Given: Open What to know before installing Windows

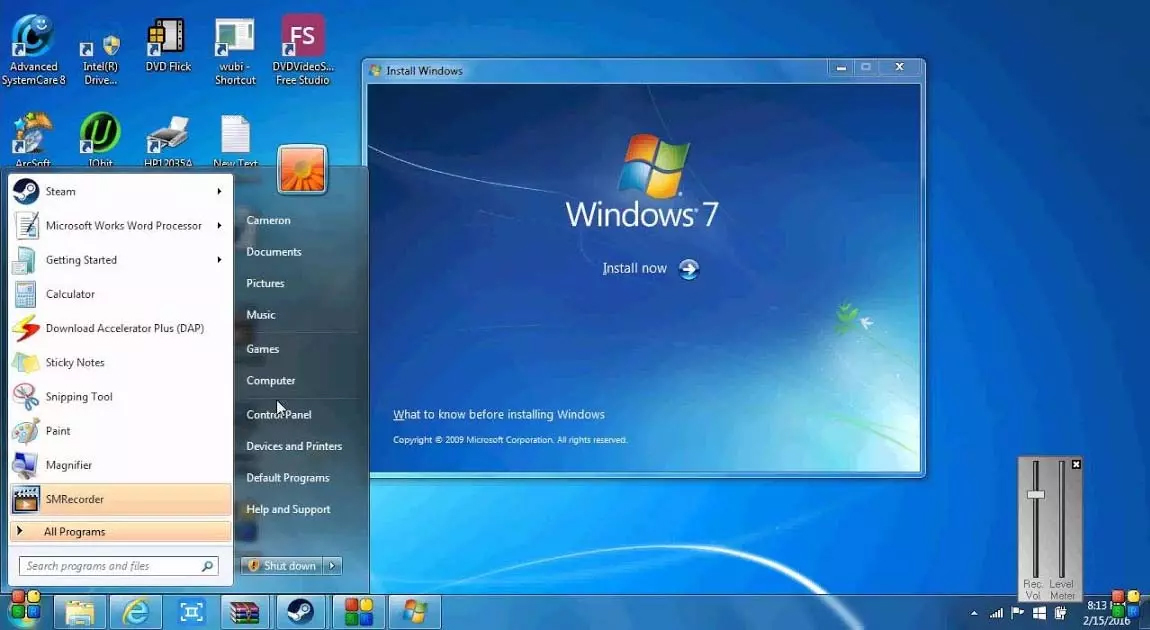Looking at the screenshot, I should (x=499, y=414).
